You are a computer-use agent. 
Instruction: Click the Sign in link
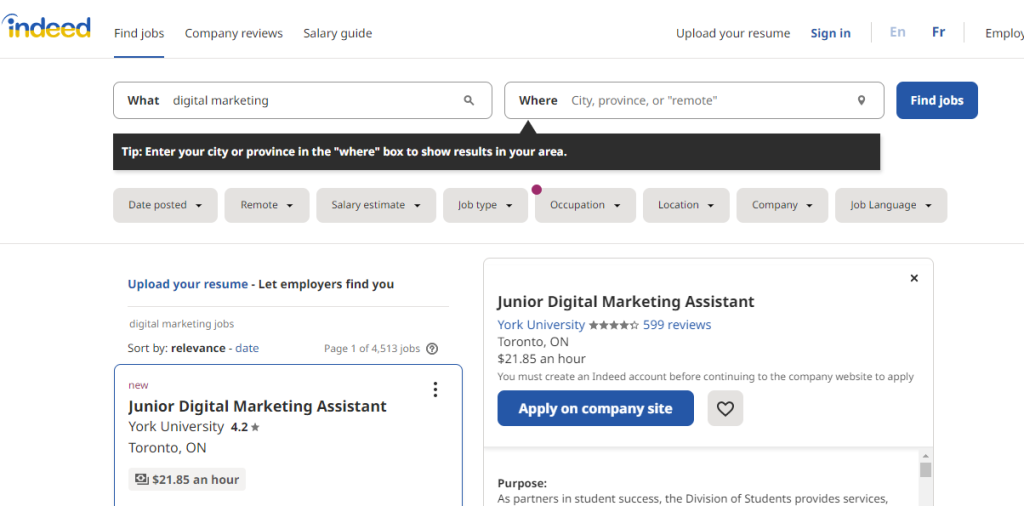click(x=831, y=33)
